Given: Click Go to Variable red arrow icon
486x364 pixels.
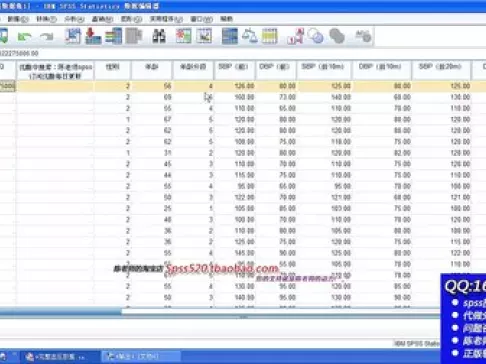Looking at the screenshot, I should pos(93,36).
